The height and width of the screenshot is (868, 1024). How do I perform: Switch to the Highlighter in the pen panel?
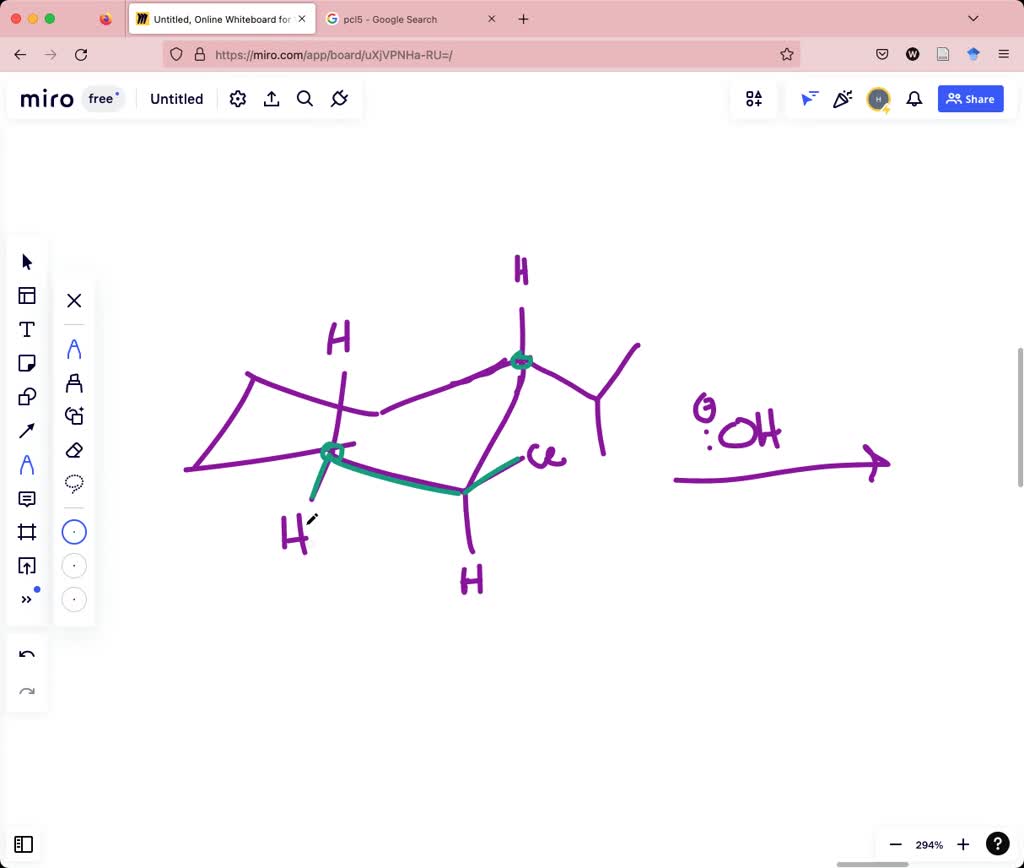point(74,382)
